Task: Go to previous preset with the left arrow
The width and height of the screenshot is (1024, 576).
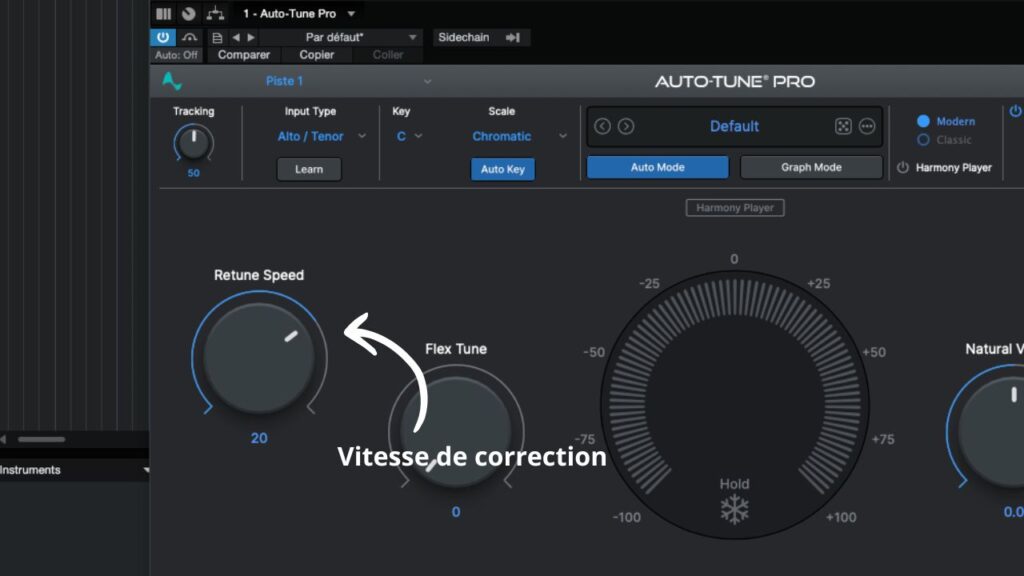Action: (236, 37)
